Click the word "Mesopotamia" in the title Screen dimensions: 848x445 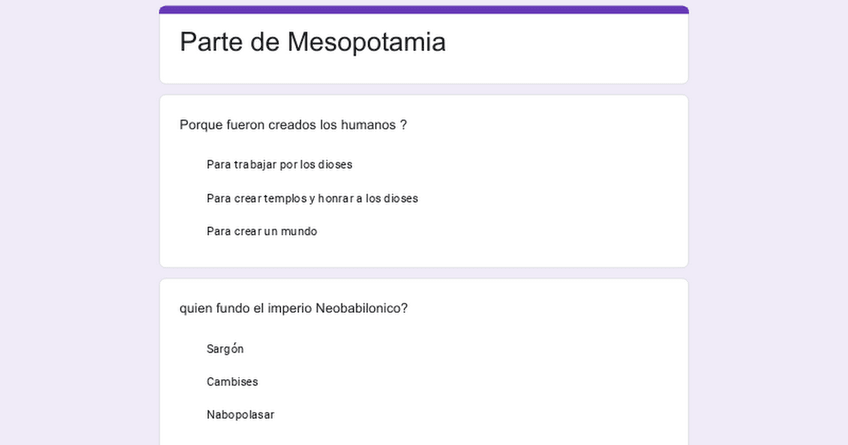coord(366,42)
